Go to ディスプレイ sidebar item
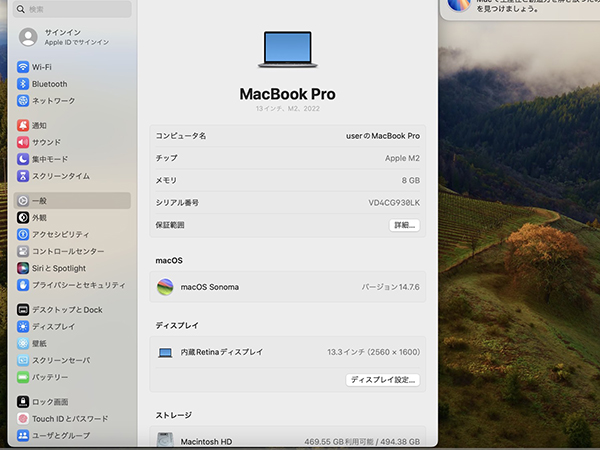This screenshot has width=600, height=450. point(72,326)
